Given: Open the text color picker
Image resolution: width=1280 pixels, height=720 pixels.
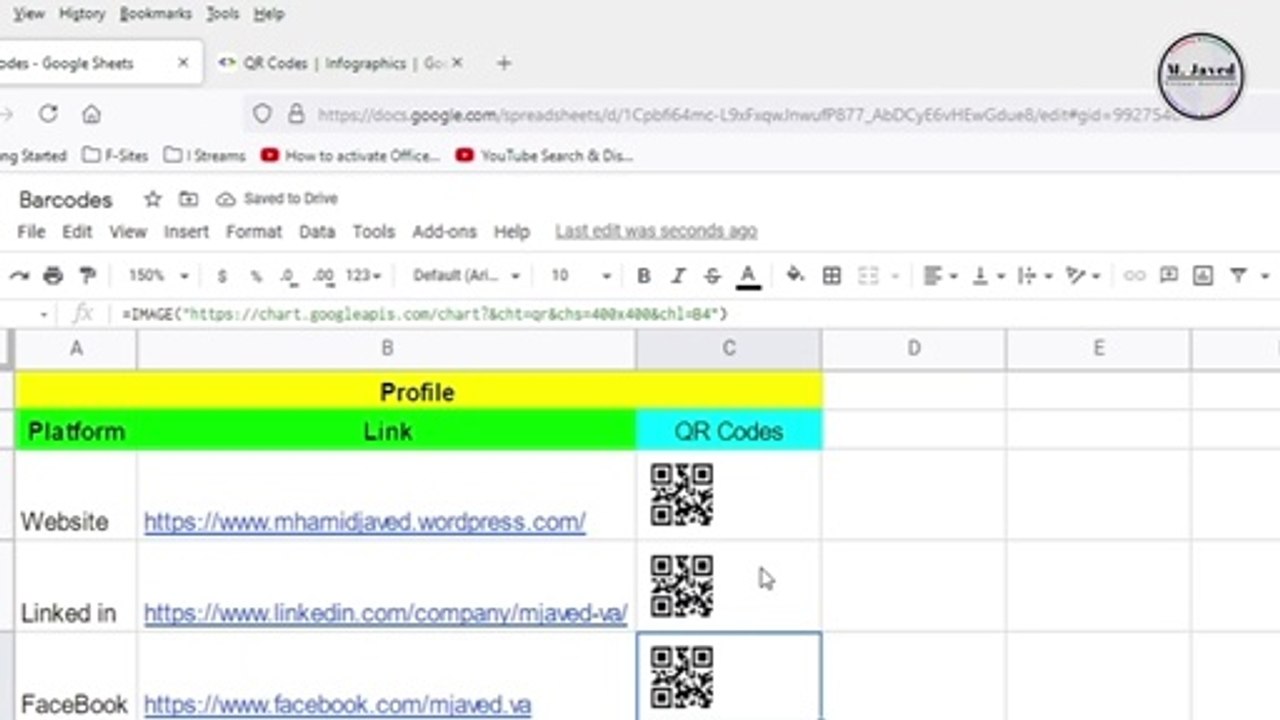Looking at the screenshot, I should [x=748, y=276].
